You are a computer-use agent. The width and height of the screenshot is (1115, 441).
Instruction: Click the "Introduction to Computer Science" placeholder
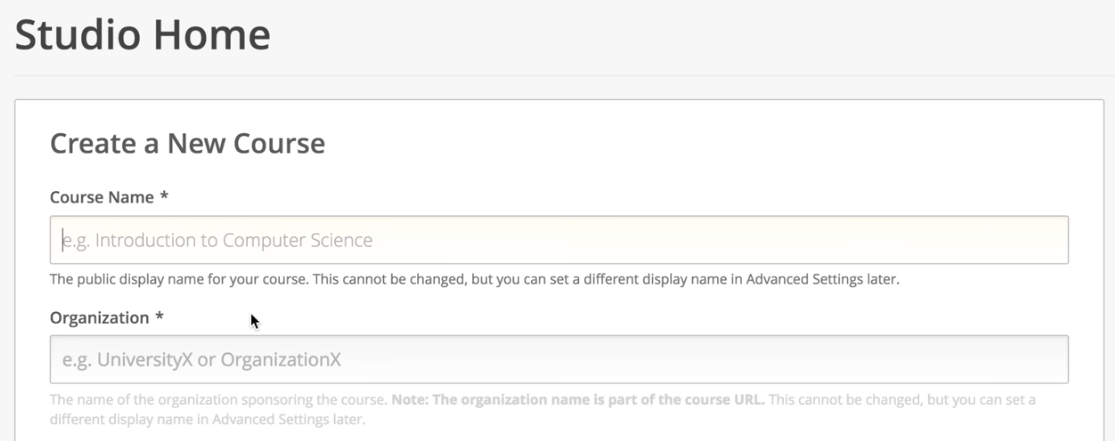coord(217,240)
